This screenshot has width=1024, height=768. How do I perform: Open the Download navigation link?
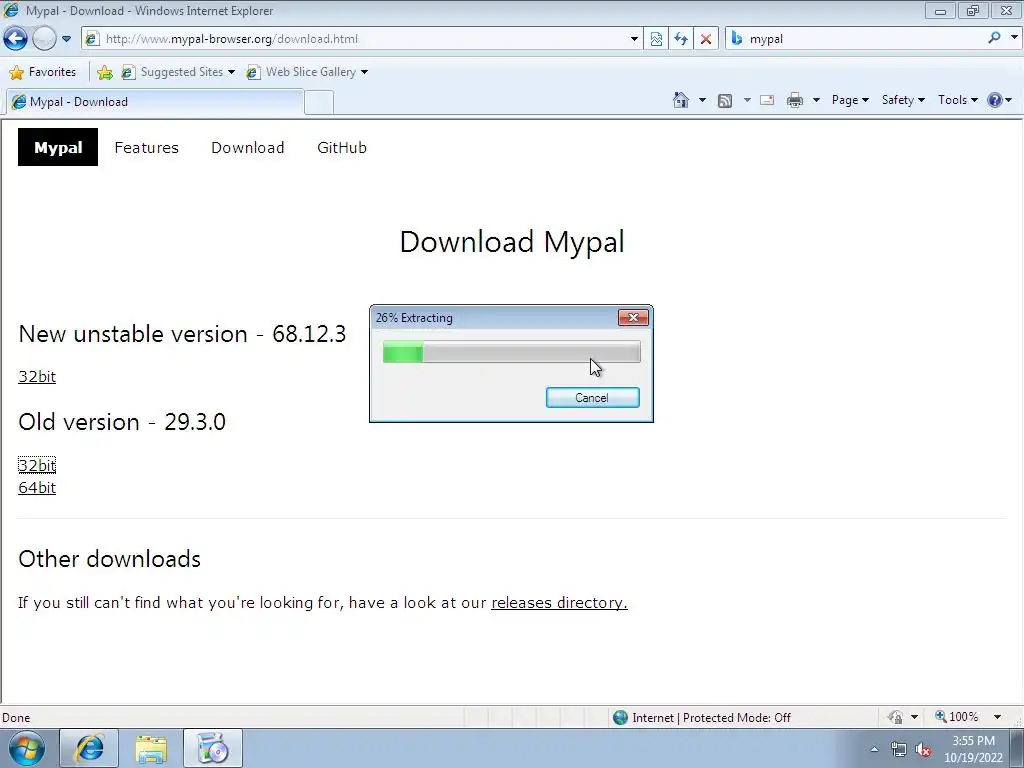(x=248, y=148)
